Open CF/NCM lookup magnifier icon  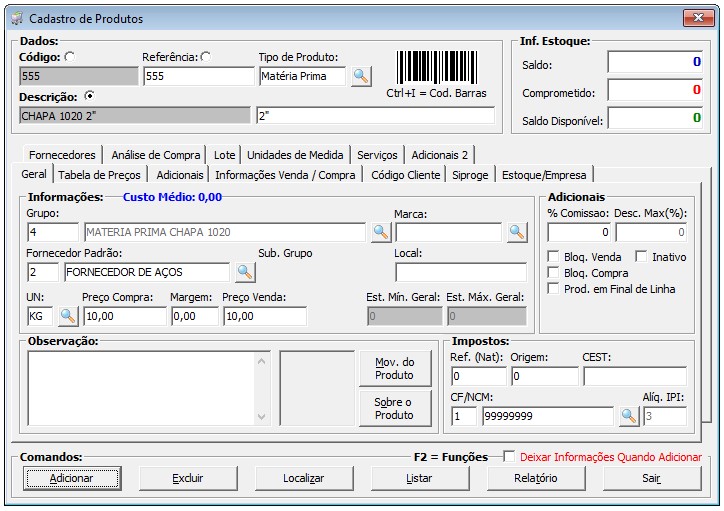(x=629, y=416)
